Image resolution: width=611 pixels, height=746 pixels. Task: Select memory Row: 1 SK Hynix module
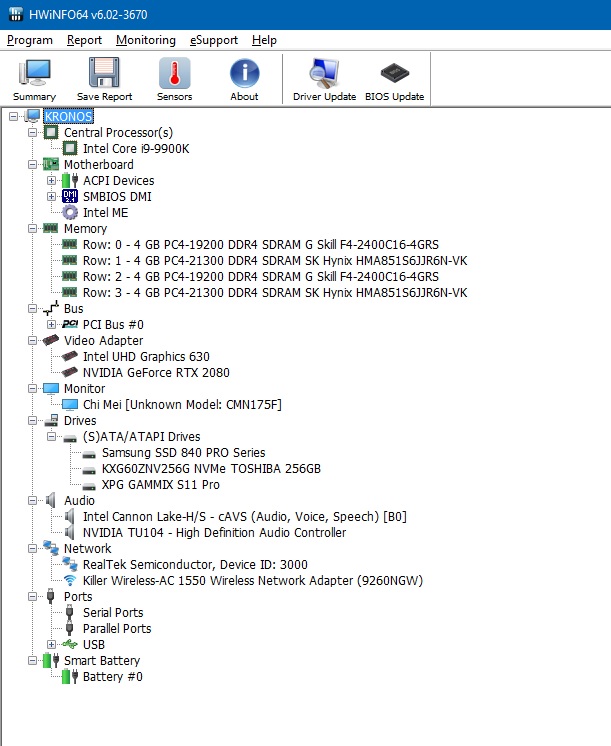point(275,261)
